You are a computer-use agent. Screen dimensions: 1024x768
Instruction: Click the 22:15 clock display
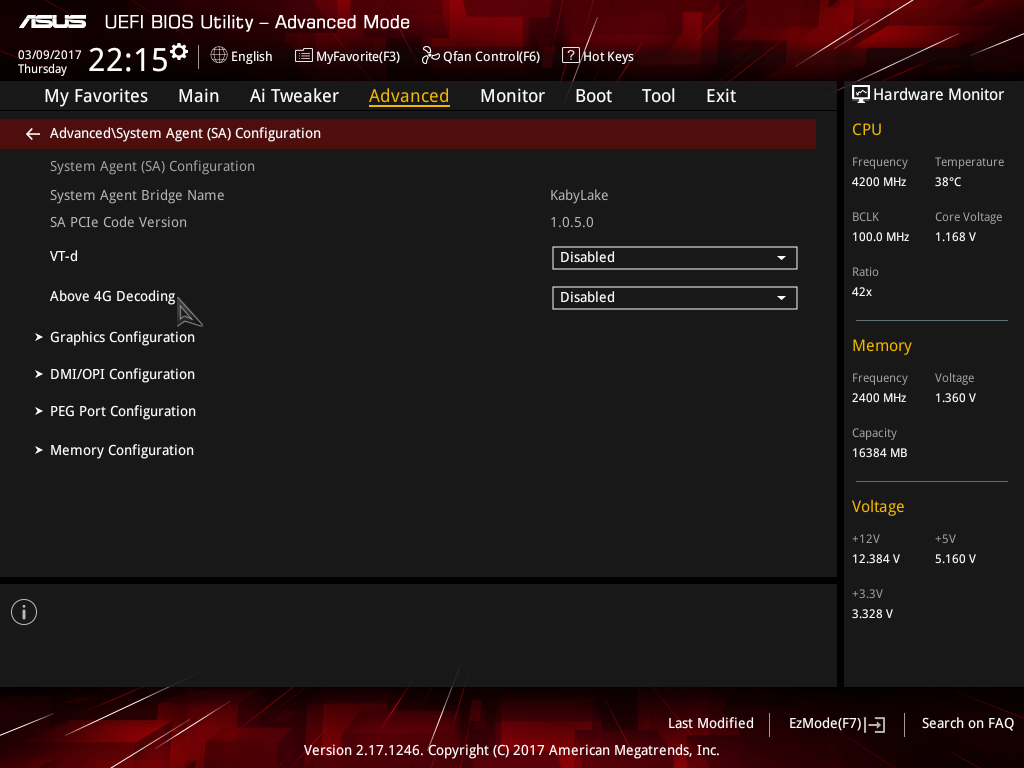(128, 60)
